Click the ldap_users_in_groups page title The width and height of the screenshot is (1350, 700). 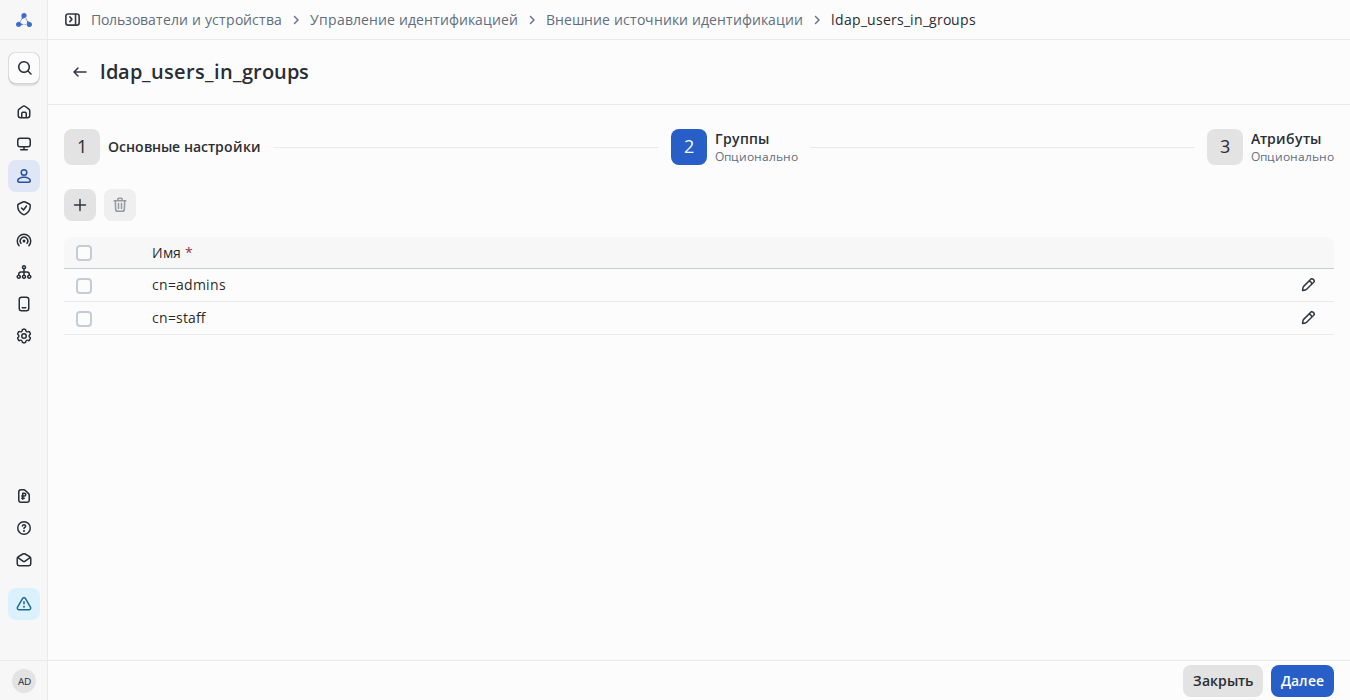204,72
